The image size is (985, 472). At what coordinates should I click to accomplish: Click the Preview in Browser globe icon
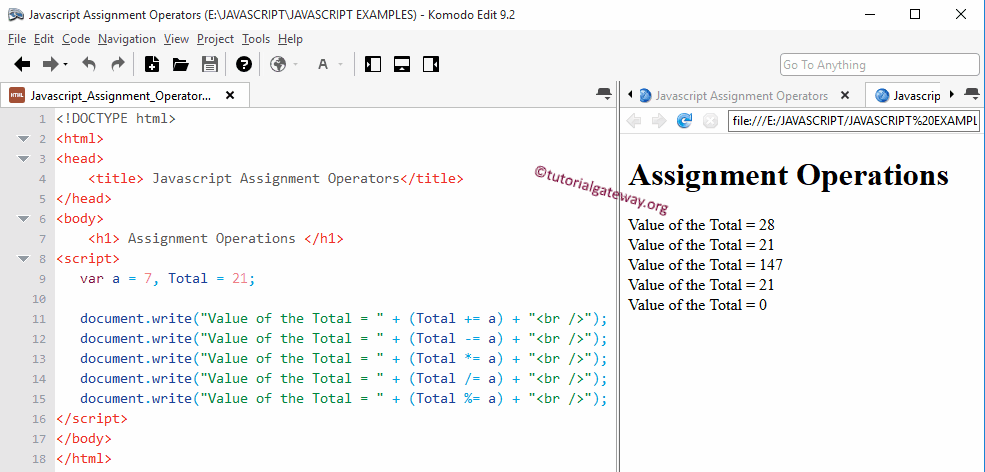278,64
